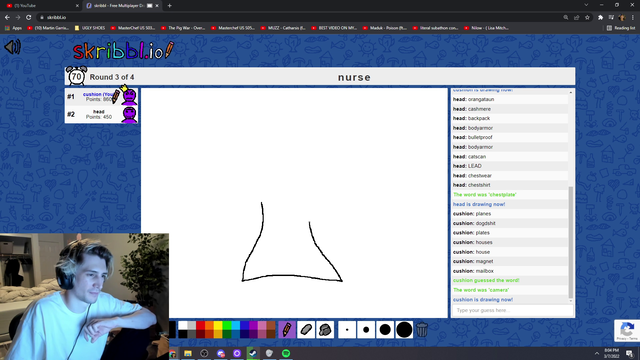Open zoom magnifier icon in address bar
The width and height of the screenshot is (640, 360).
click(x=566, y=18)
